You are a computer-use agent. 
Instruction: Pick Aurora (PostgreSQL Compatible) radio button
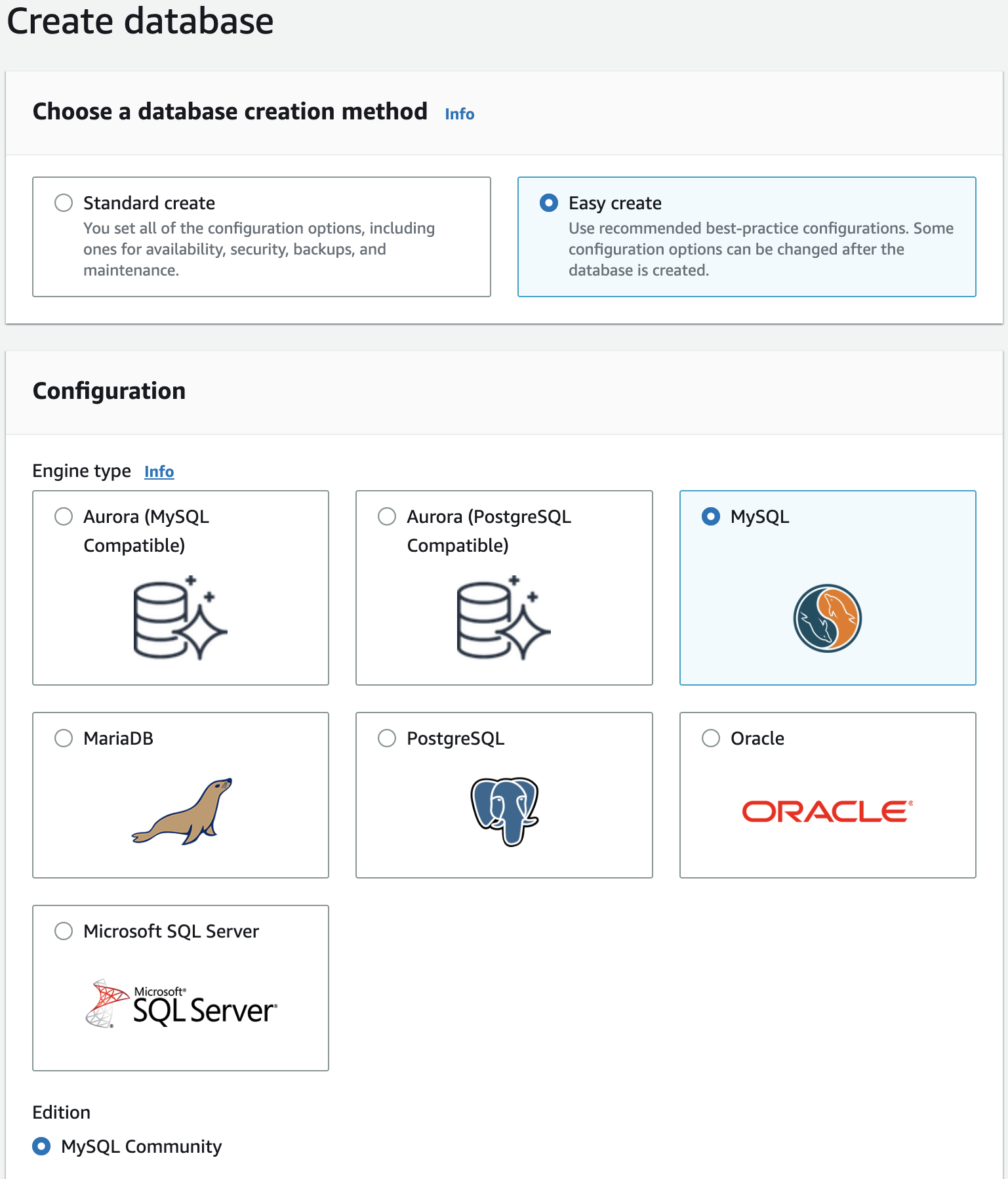pos(387,516)
